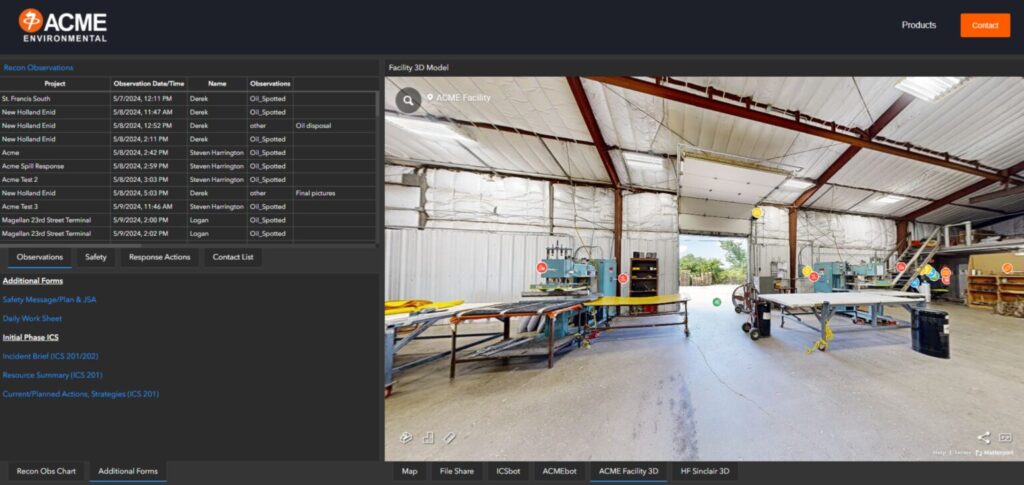Viewport: 1024px width, 485px height.
Task: Click the 5/9/2024, 2:00 PM cell
Action: point(149,220)
